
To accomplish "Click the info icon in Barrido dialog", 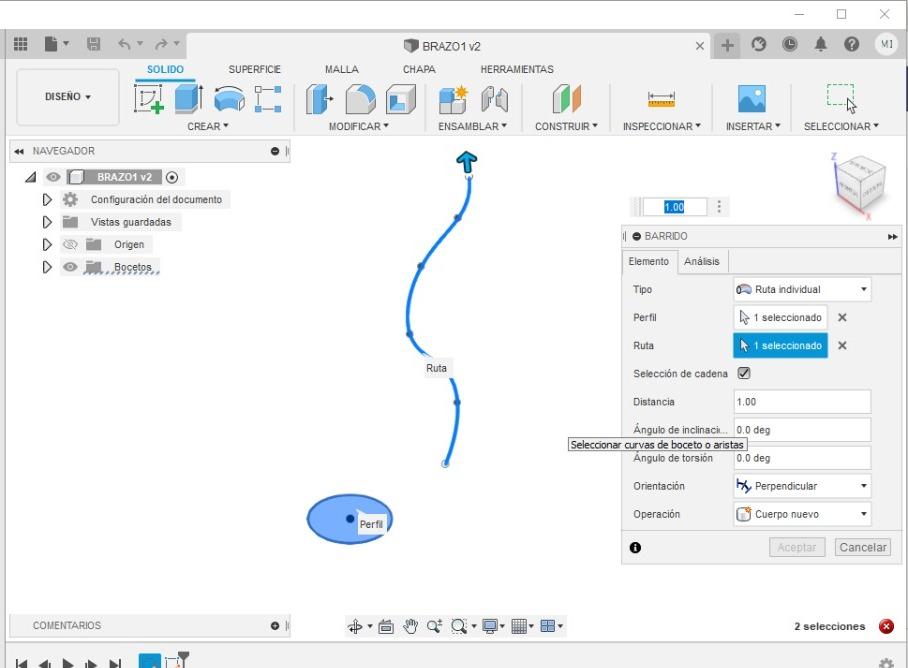I will click(x=635, y=548).
